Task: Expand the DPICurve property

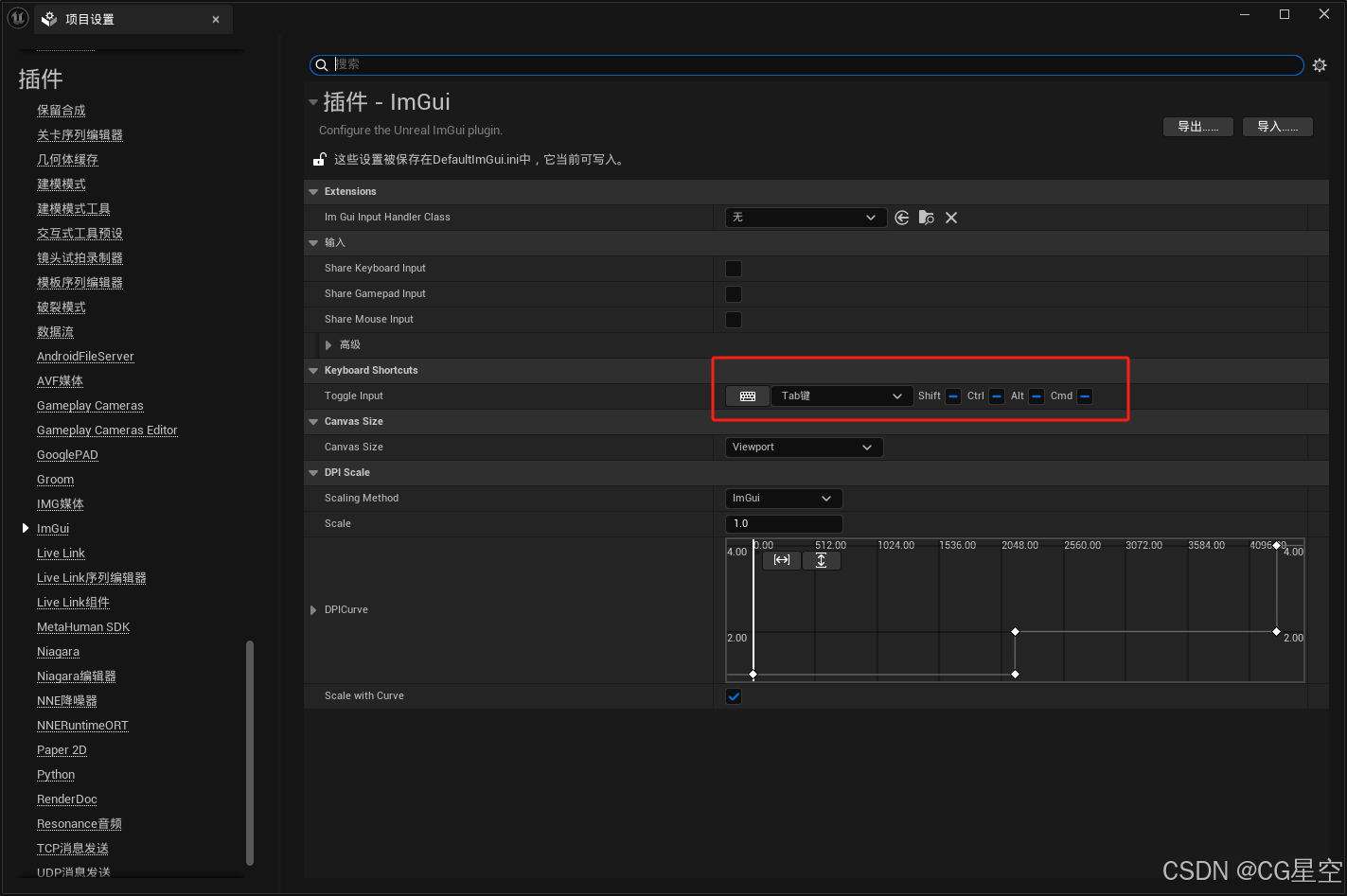Action: point(313,610)
